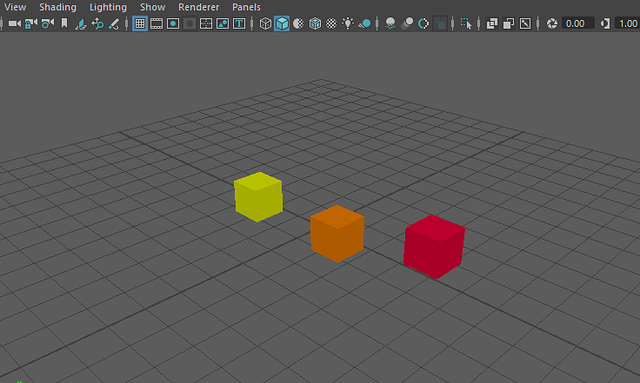
Task: Enable the Resolution Gate icon
Action: (x=173, y=24)
